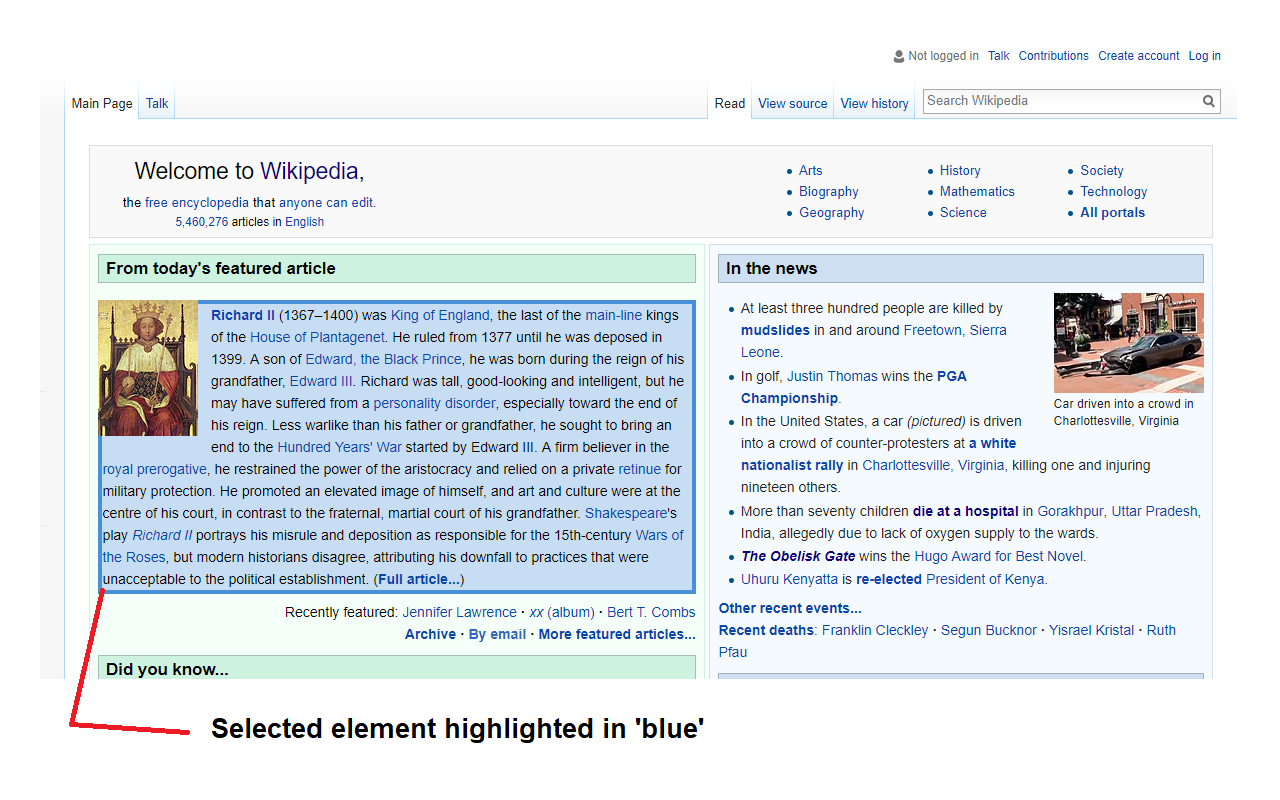Screen dimensions: 1280x800
Task: Open the Charlottesville car crash photo
Action: coord(1129,343)
